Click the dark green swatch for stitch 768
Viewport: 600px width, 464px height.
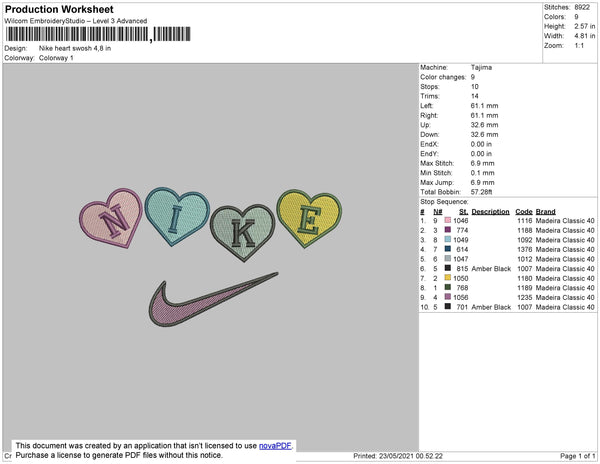pyautogui.click(x=447, y=287)
